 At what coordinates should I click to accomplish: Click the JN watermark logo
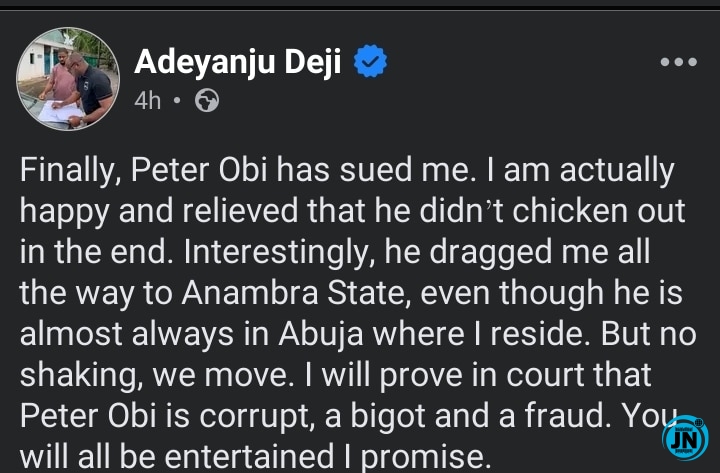[x=684, y=438]
